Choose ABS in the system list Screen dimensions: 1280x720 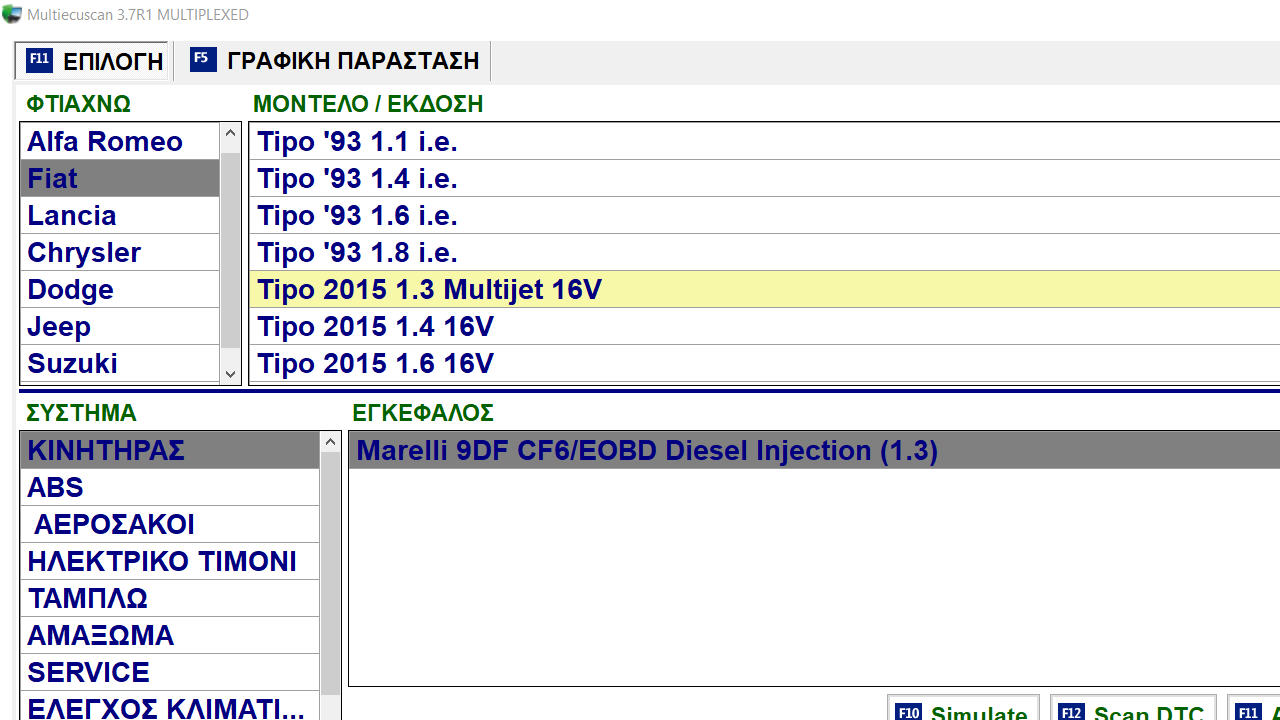coord(170,487)
